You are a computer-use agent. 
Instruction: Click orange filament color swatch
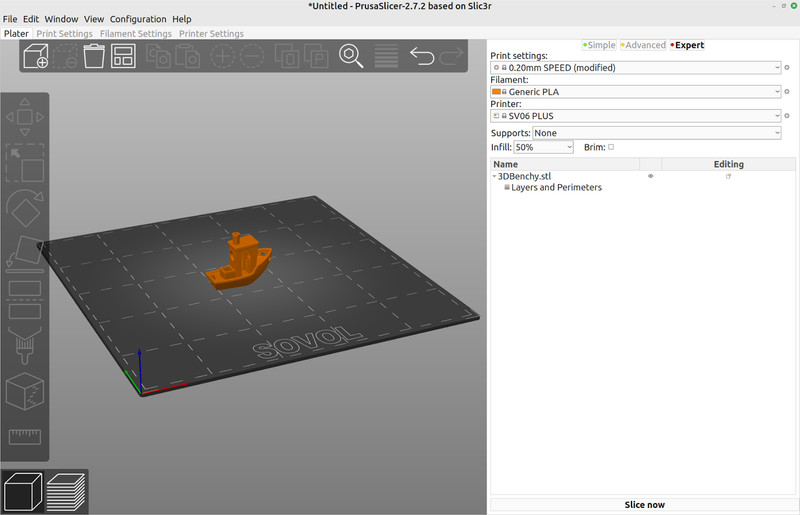click(496, 92)
